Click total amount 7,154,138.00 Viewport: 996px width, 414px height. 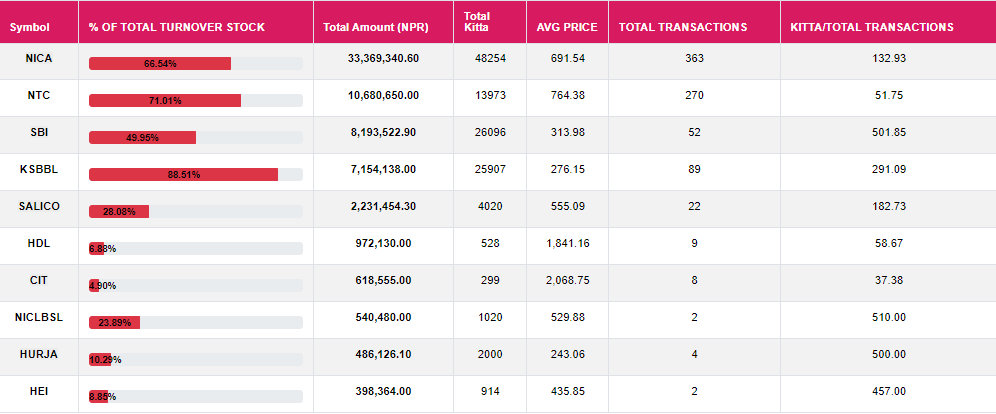pos(383,170)
